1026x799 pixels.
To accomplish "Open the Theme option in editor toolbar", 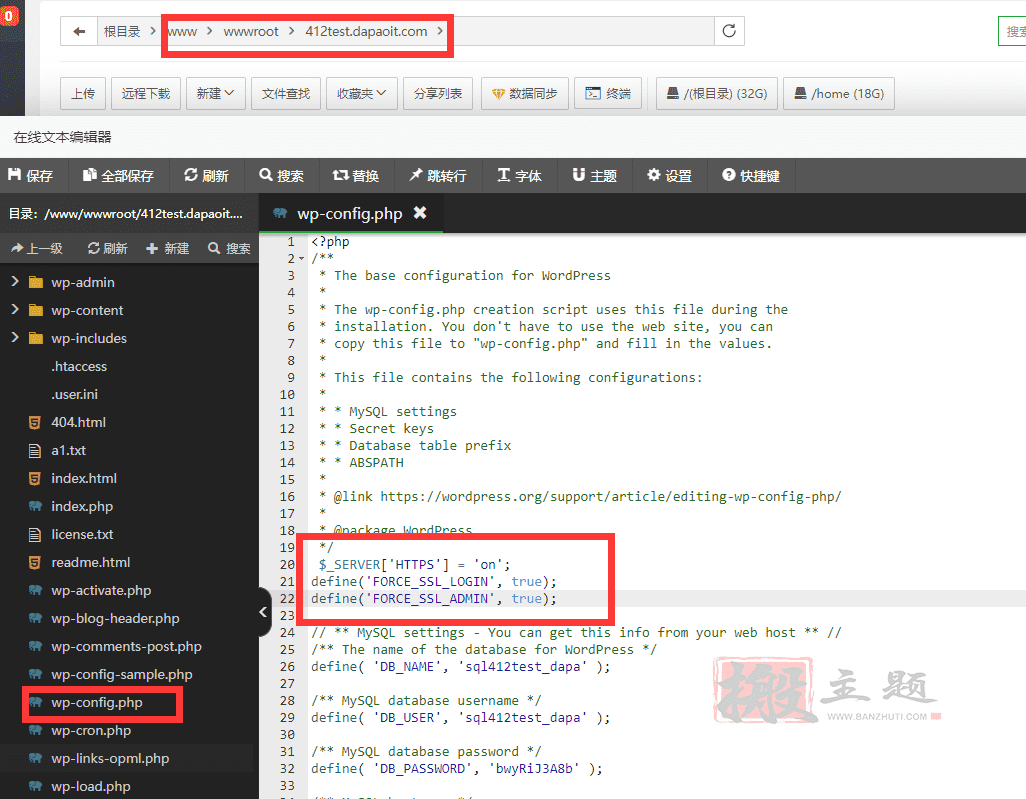I will coord(594,175).
